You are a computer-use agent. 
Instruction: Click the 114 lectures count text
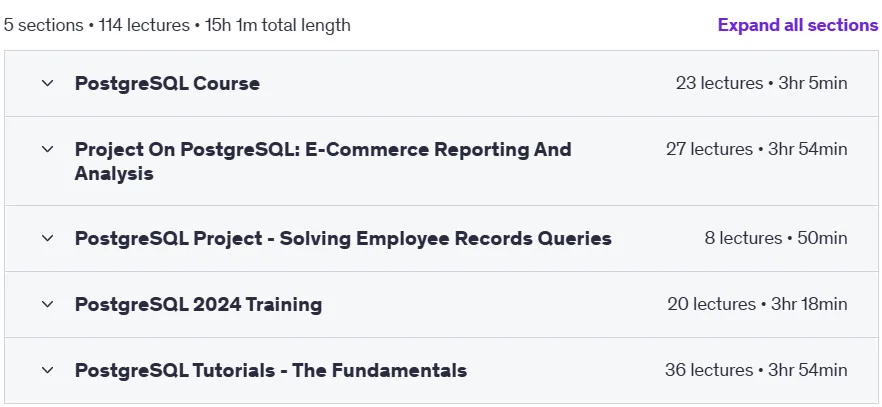click(144, 25)
